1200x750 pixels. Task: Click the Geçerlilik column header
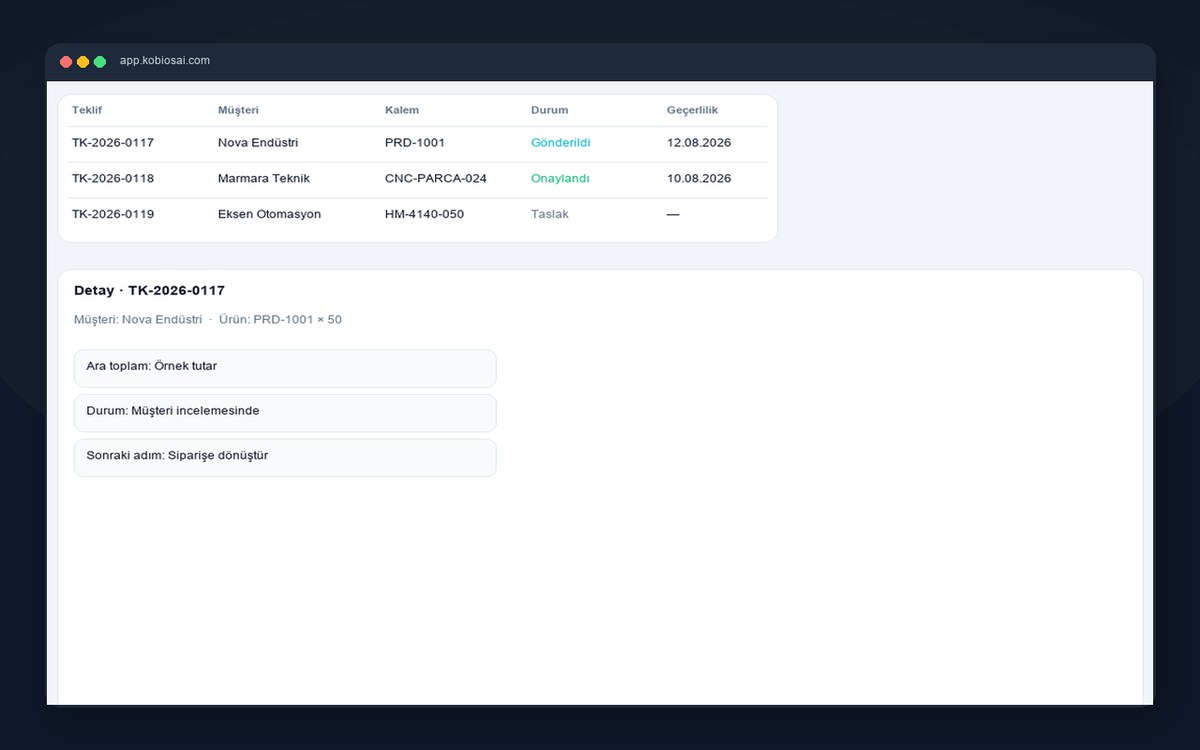692,110
